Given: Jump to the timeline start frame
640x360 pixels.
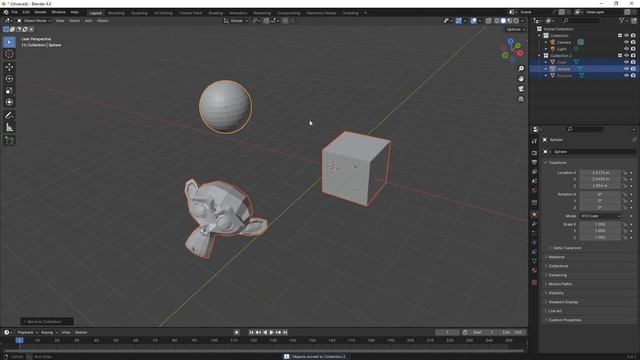Looking at the screenshot, I should 251,332.
